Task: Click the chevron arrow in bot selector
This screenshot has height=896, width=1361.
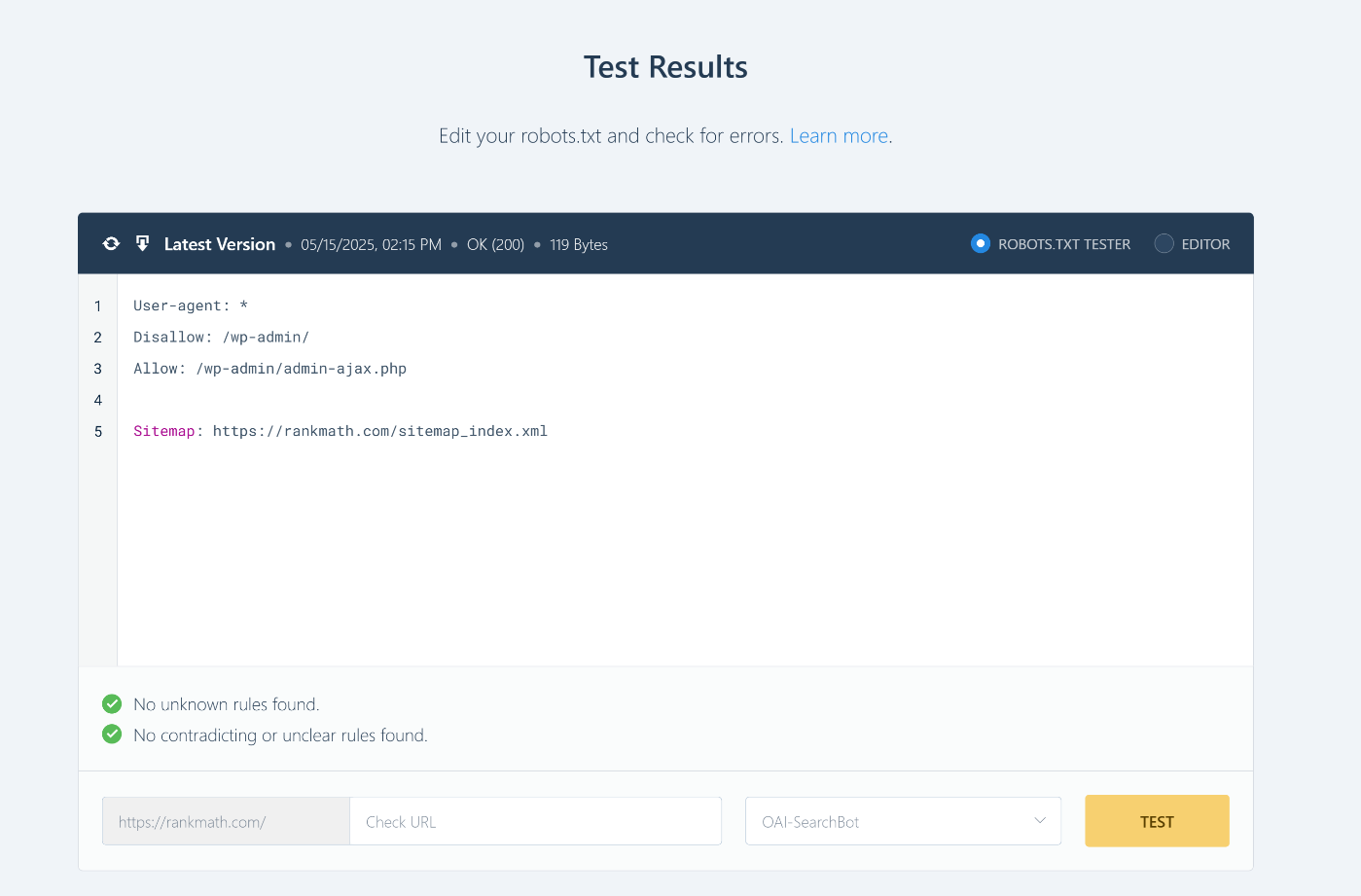Action: point(1040,821)
